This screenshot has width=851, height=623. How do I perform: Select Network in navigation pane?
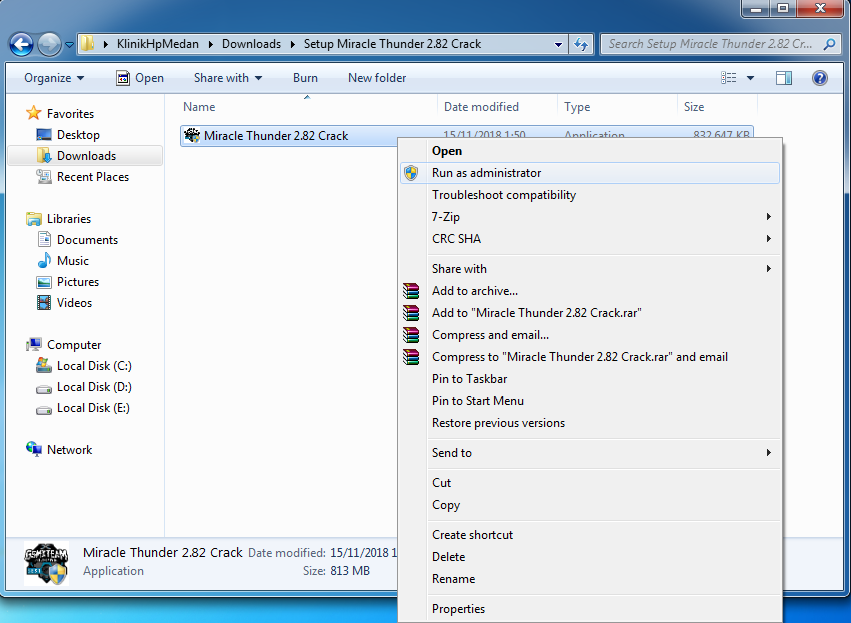click(x=60, y=450)
